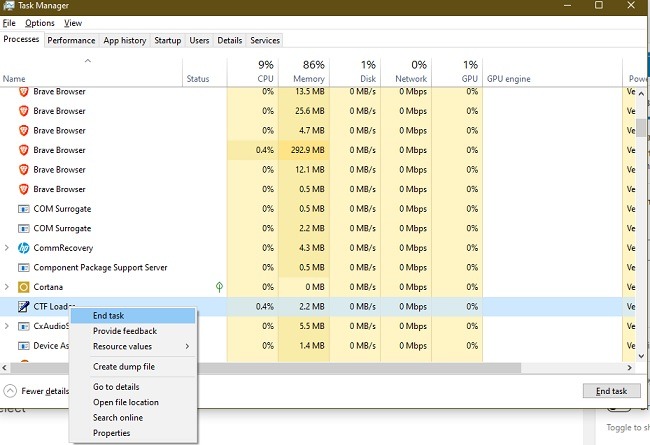Select Create dump file

pyautogui.click(x=133, y=367)
